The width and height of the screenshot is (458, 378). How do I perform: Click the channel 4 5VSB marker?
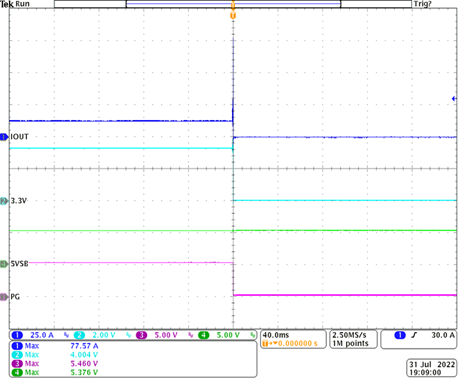(4, 264)
